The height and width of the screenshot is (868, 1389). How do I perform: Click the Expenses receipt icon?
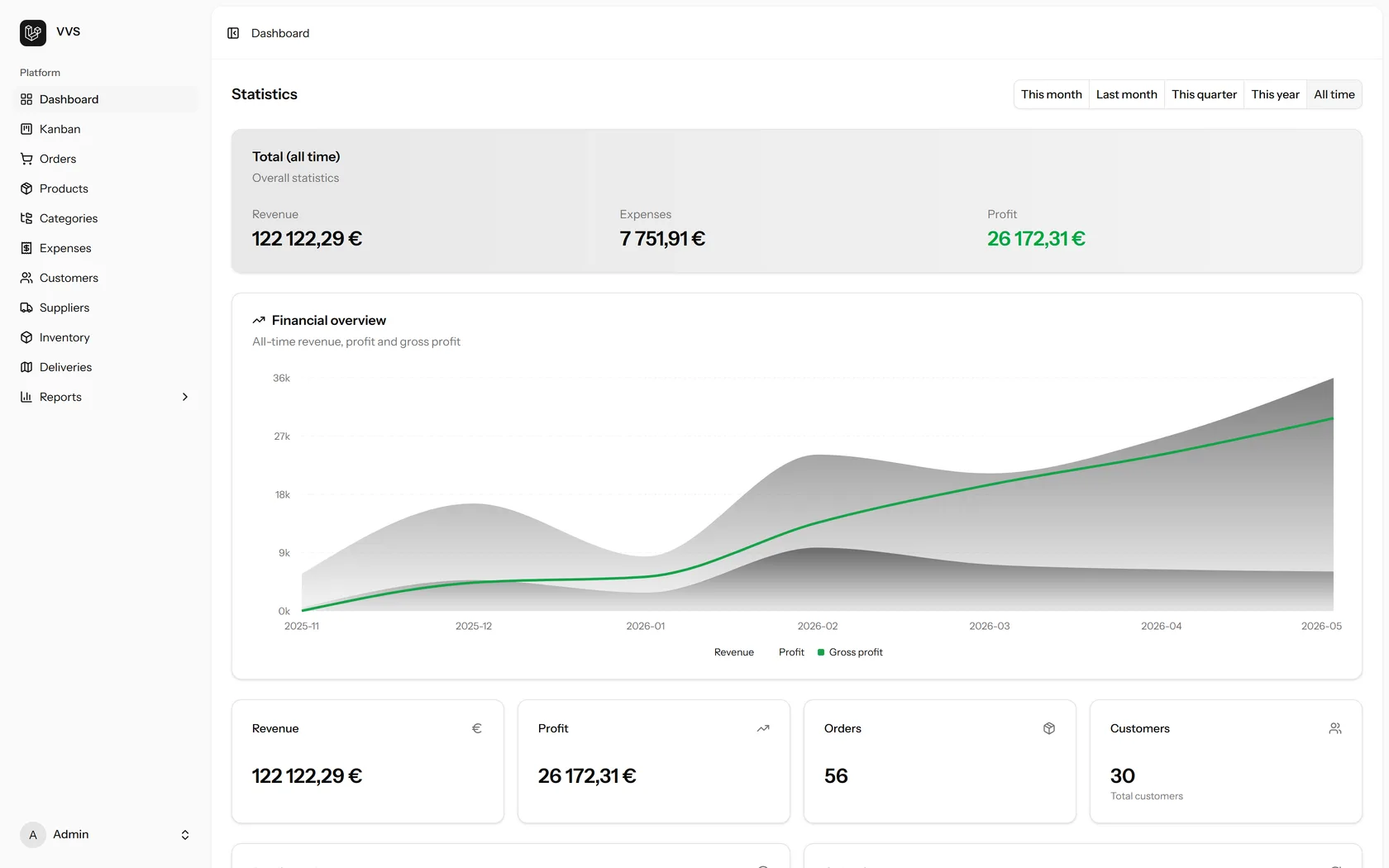(x=26, y=248)
